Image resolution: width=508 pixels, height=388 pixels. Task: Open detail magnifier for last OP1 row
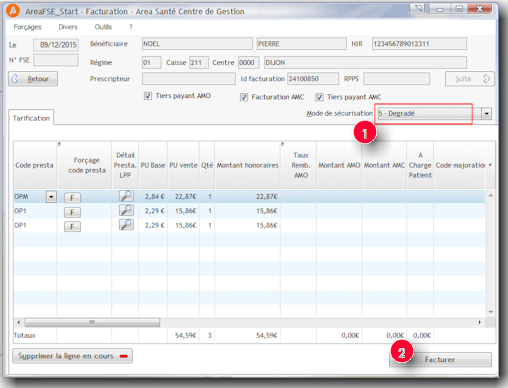coord(126,225)
